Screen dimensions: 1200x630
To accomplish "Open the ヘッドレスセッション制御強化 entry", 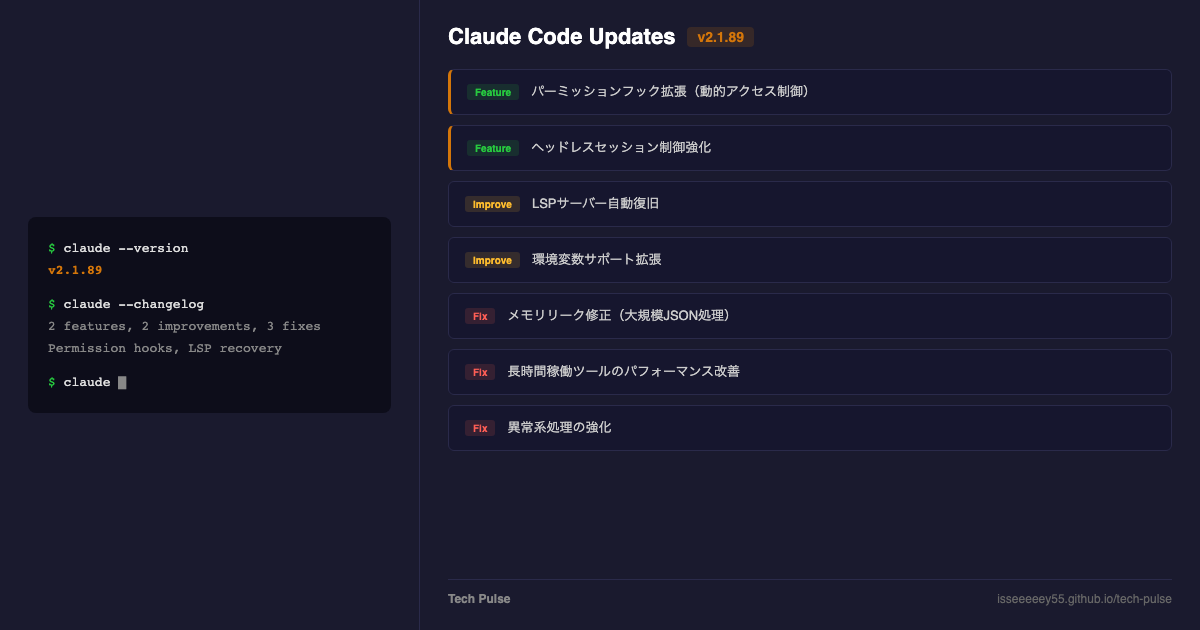I will point(621,148).
